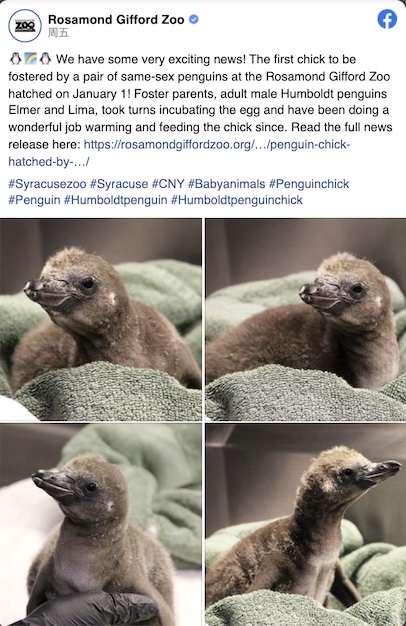This screenshot has width=406, height=626.
Task: Click the blue verified badge
Action: 194,19
